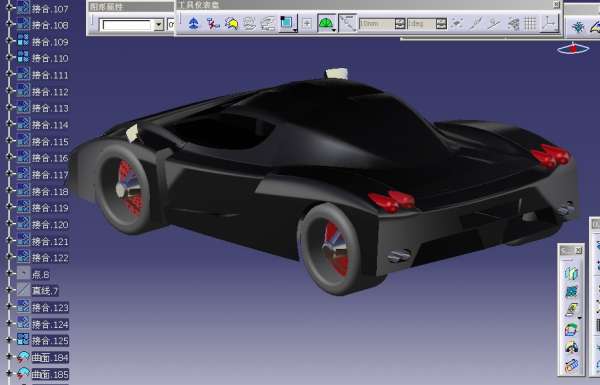Click the dark dome icon in right palette

(571, 347)
